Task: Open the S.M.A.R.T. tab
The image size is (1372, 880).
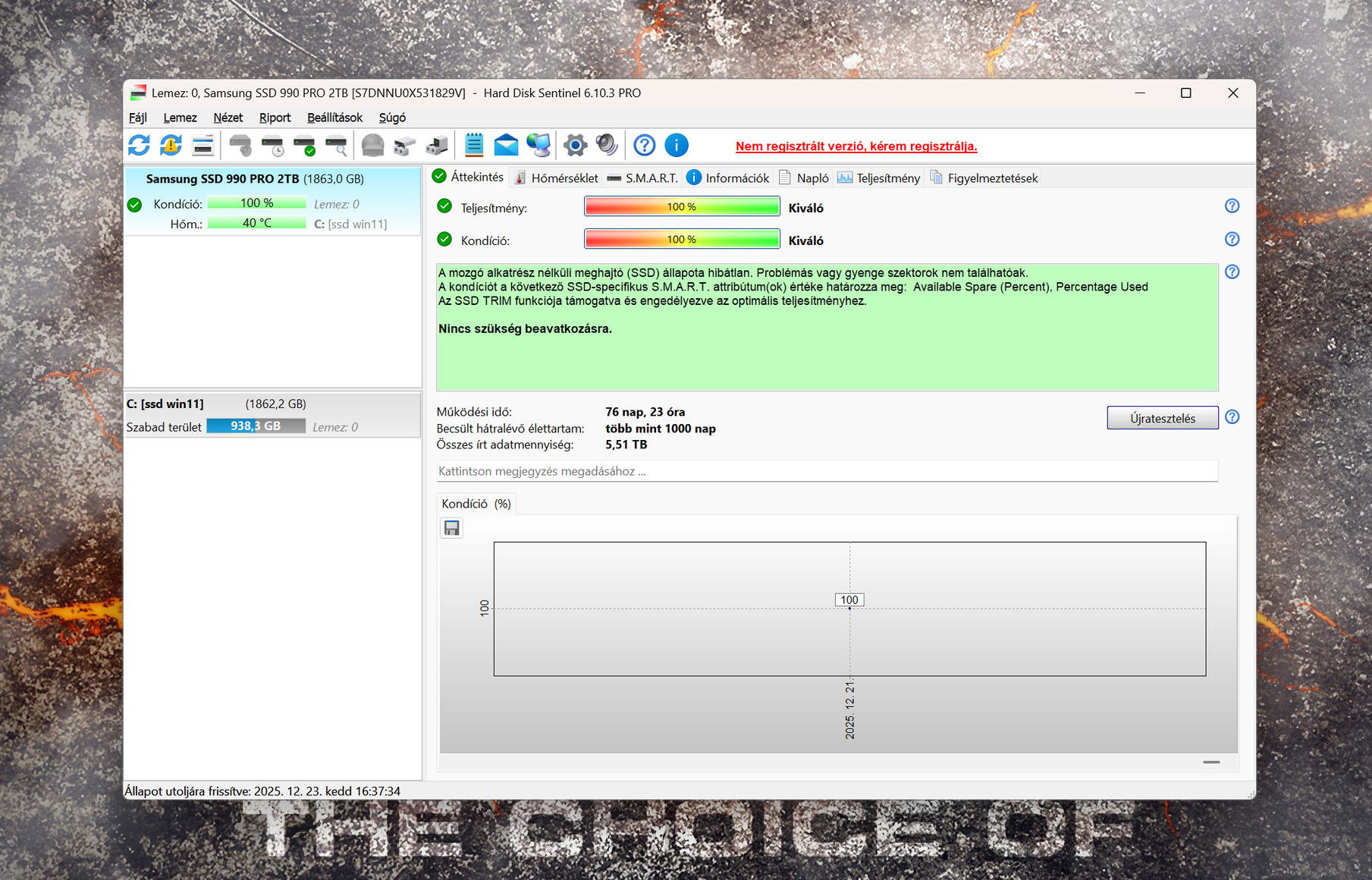Action: point(642,178)
